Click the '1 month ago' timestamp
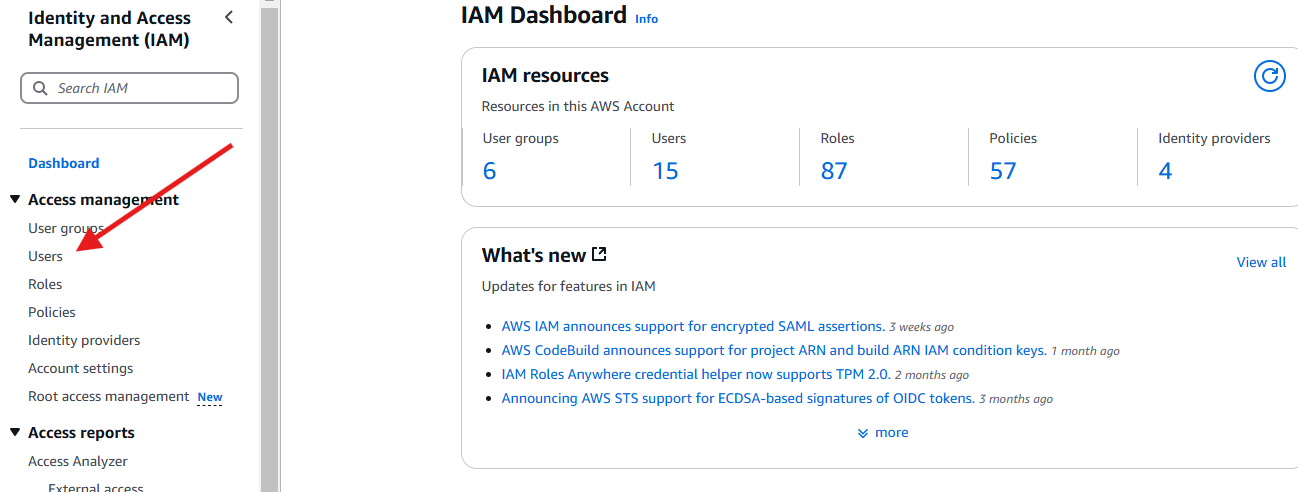Viewport: 1298px width, 492px height. click(x=1085, y=351)
